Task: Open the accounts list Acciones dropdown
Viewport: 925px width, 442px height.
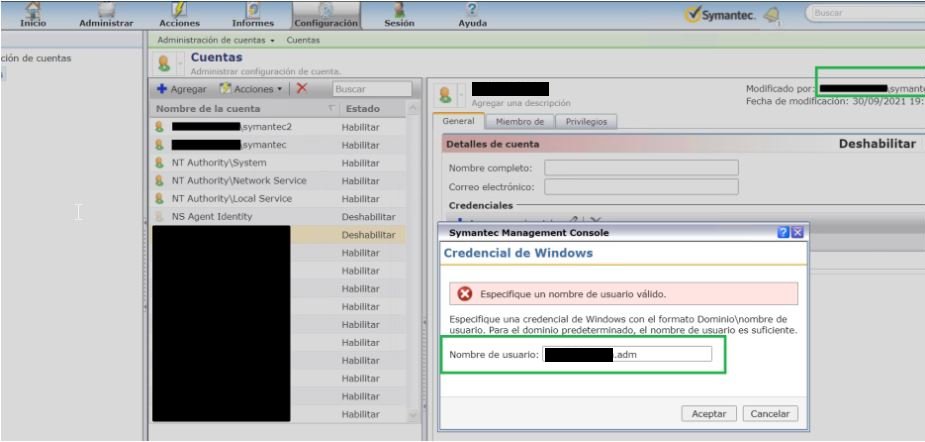Action: 251,89
